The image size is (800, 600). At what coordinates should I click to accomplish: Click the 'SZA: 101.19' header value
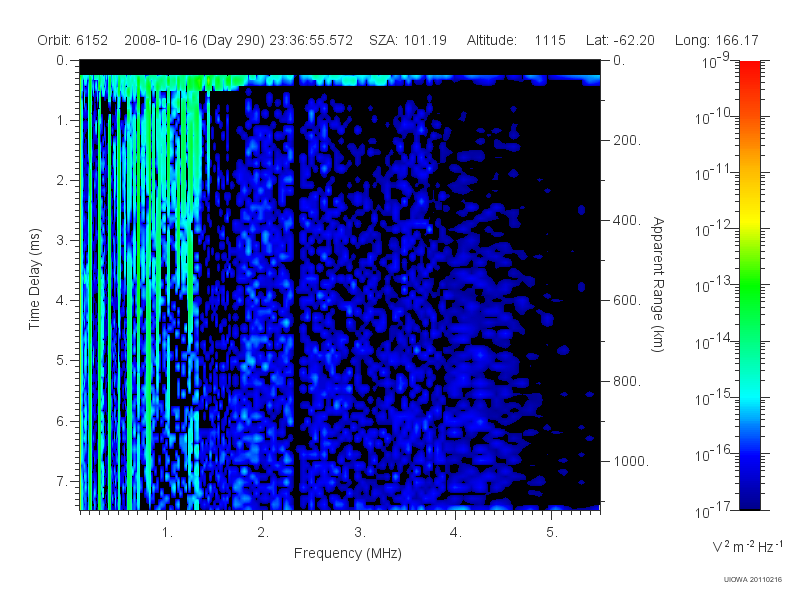tap(408, 40)
